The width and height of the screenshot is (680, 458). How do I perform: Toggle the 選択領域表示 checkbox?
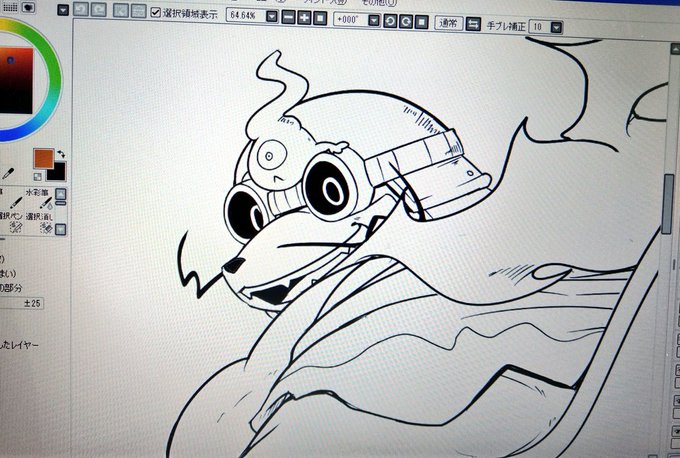pyautogui.click(x=155, y=12)
